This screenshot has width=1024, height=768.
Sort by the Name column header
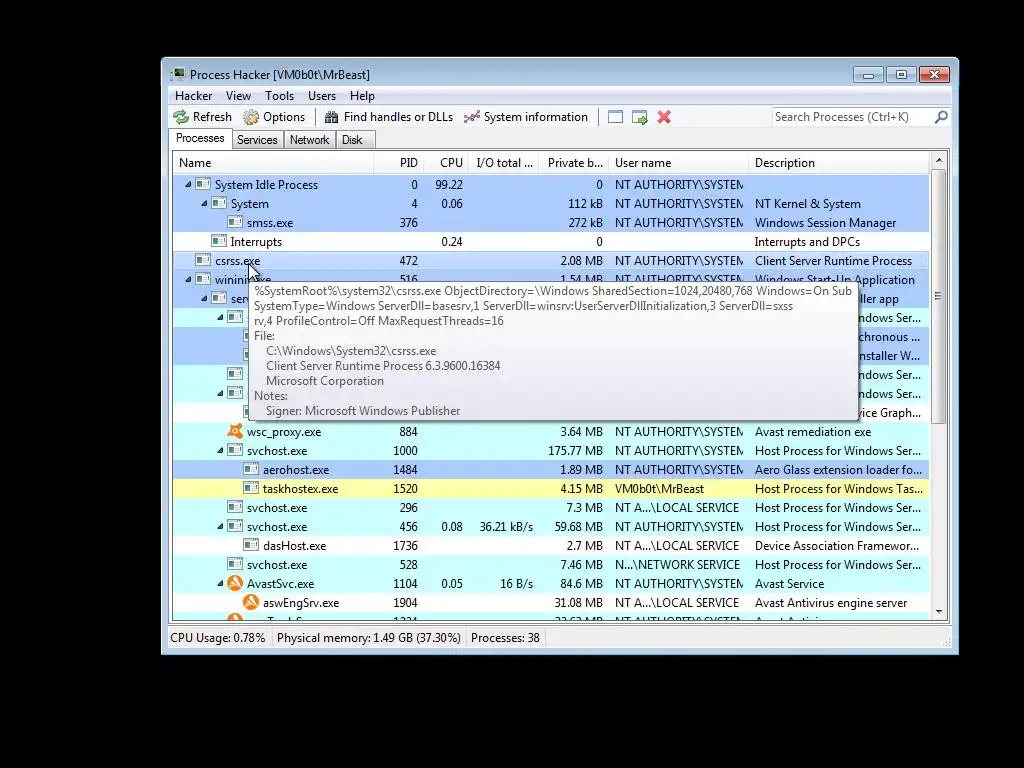tap(273, 163)
